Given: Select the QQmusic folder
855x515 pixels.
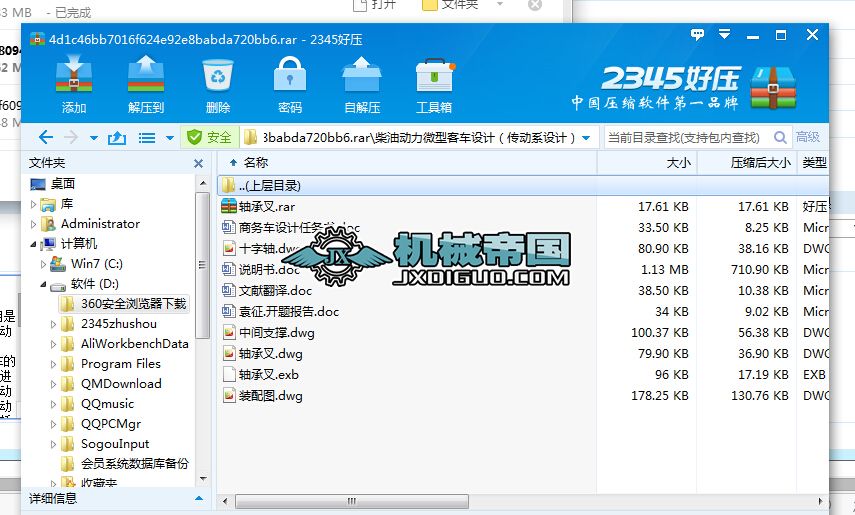Looking at the screenshot, I should [x=107, y=404].
